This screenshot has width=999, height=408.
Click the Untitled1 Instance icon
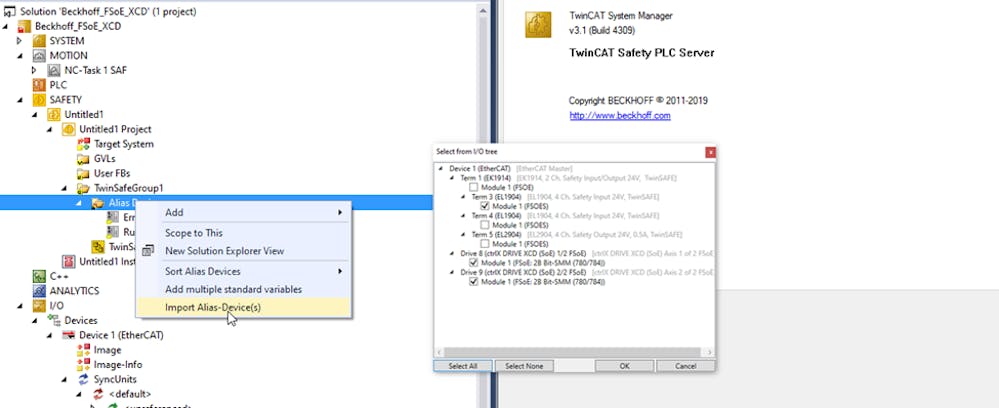pos(68,261)
